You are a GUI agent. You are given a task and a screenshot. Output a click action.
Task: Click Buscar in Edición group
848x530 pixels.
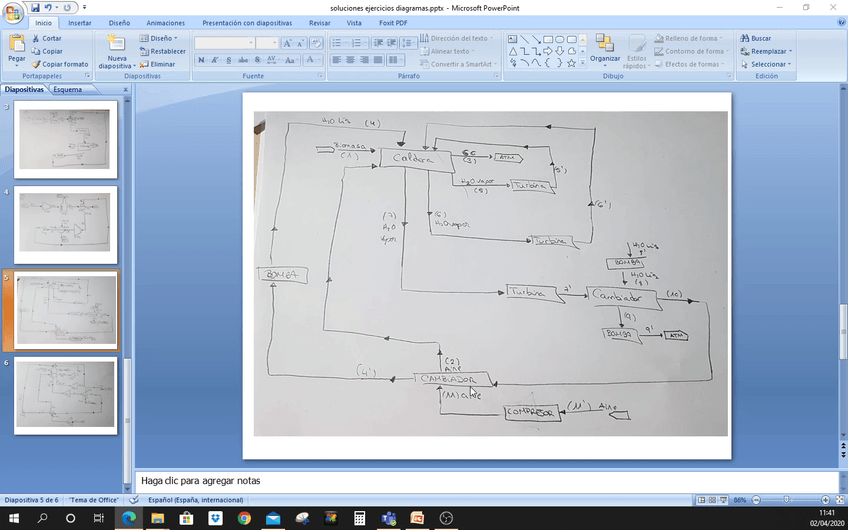pos(756,38)
